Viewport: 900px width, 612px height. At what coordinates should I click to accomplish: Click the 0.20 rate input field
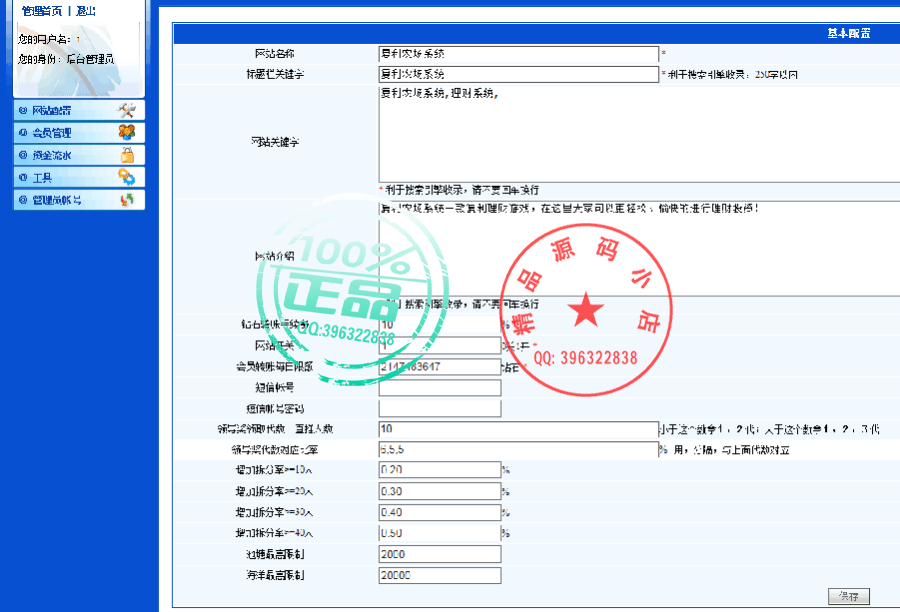point(438,471)
